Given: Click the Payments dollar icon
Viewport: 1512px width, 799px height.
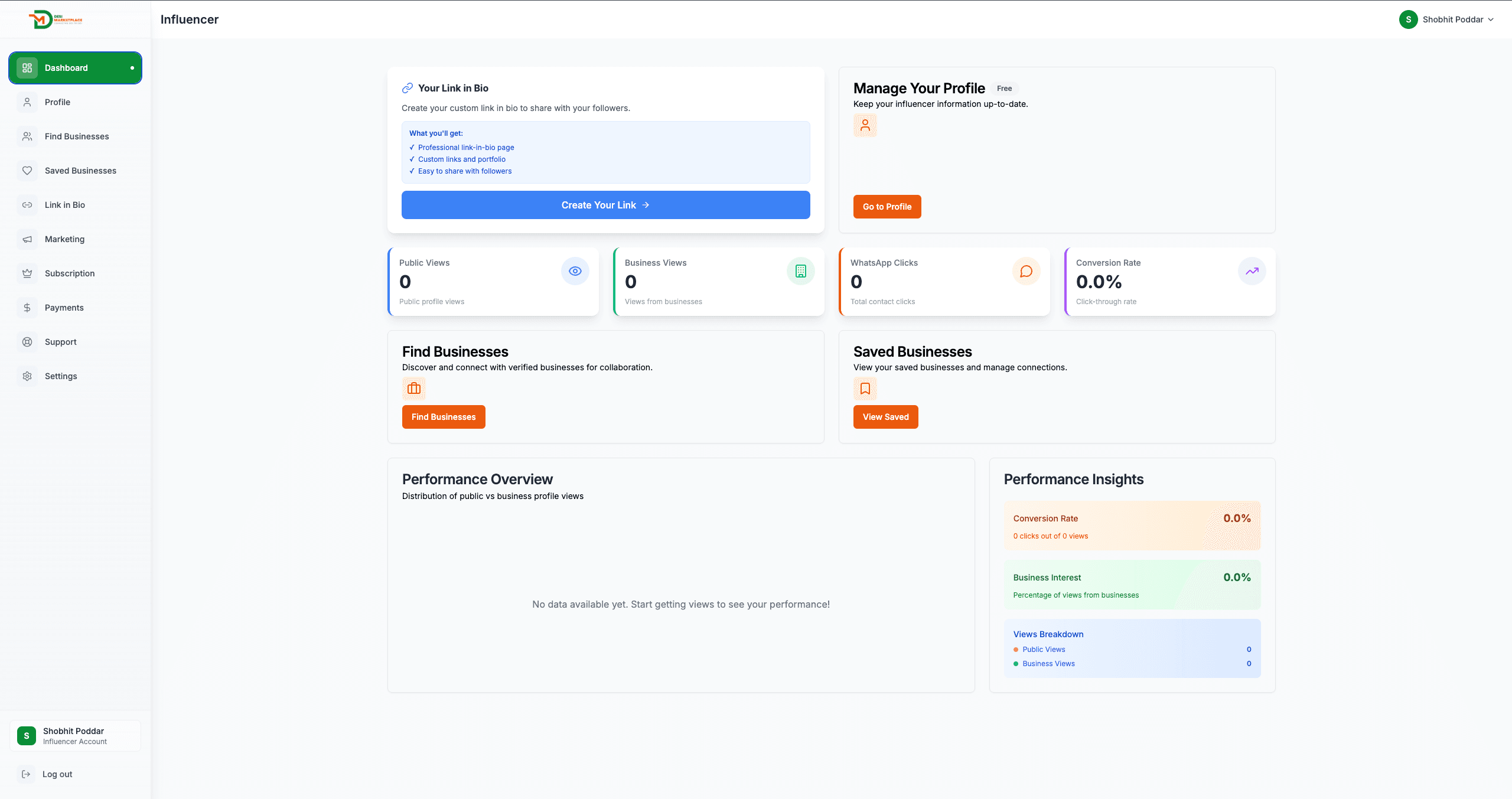Looking at the screenshot, I should tap(27, 308).
